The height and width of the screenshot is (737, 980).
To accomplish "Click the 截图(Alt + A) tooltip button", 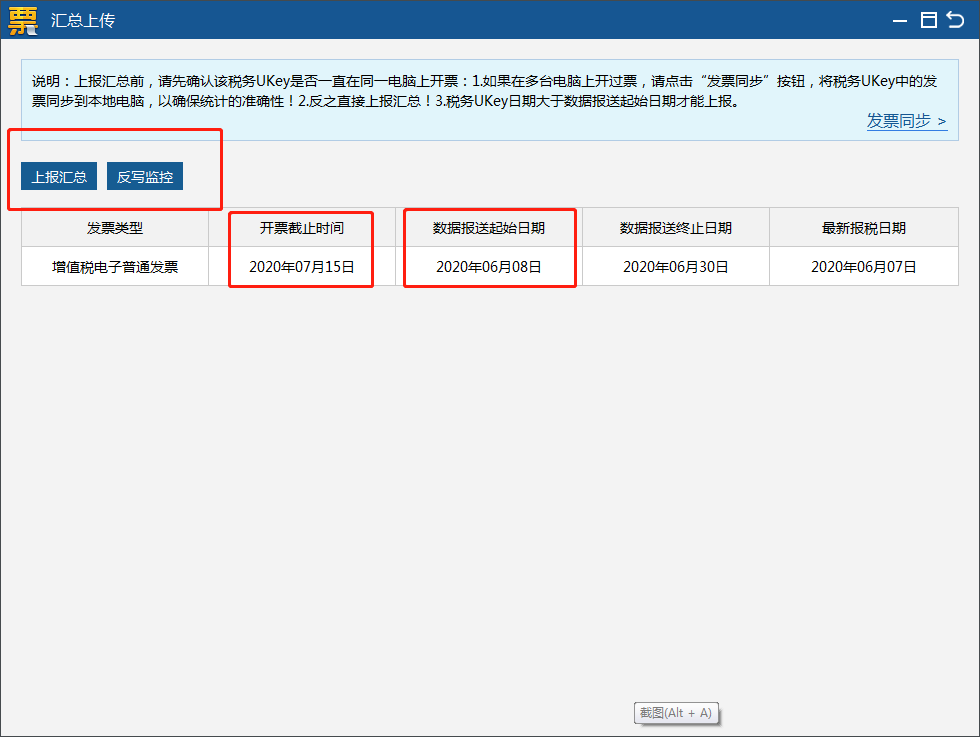I will 676,713.
